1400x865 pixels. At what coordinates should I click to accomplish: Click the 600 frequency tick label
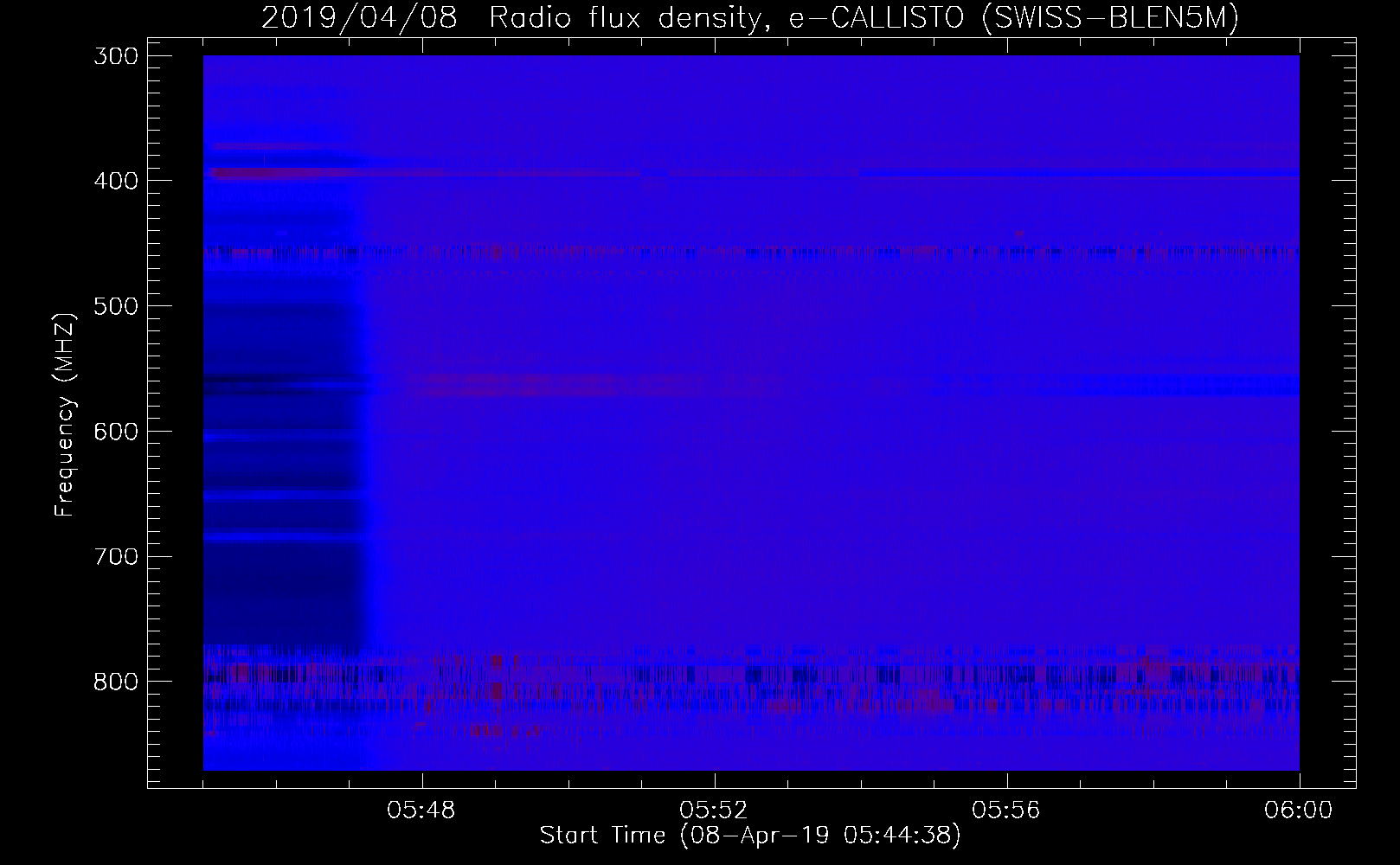pos(115,431)
